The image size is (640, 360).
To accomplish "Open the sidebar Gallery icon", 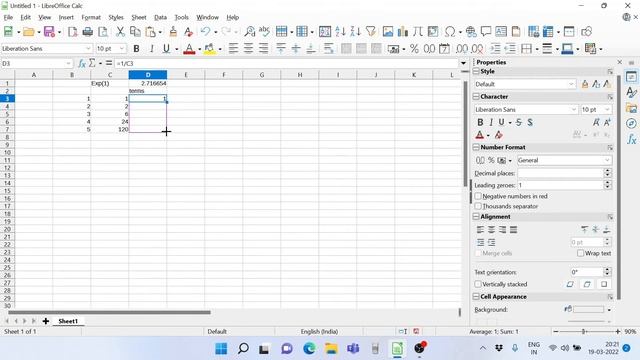I will (631, 108).
